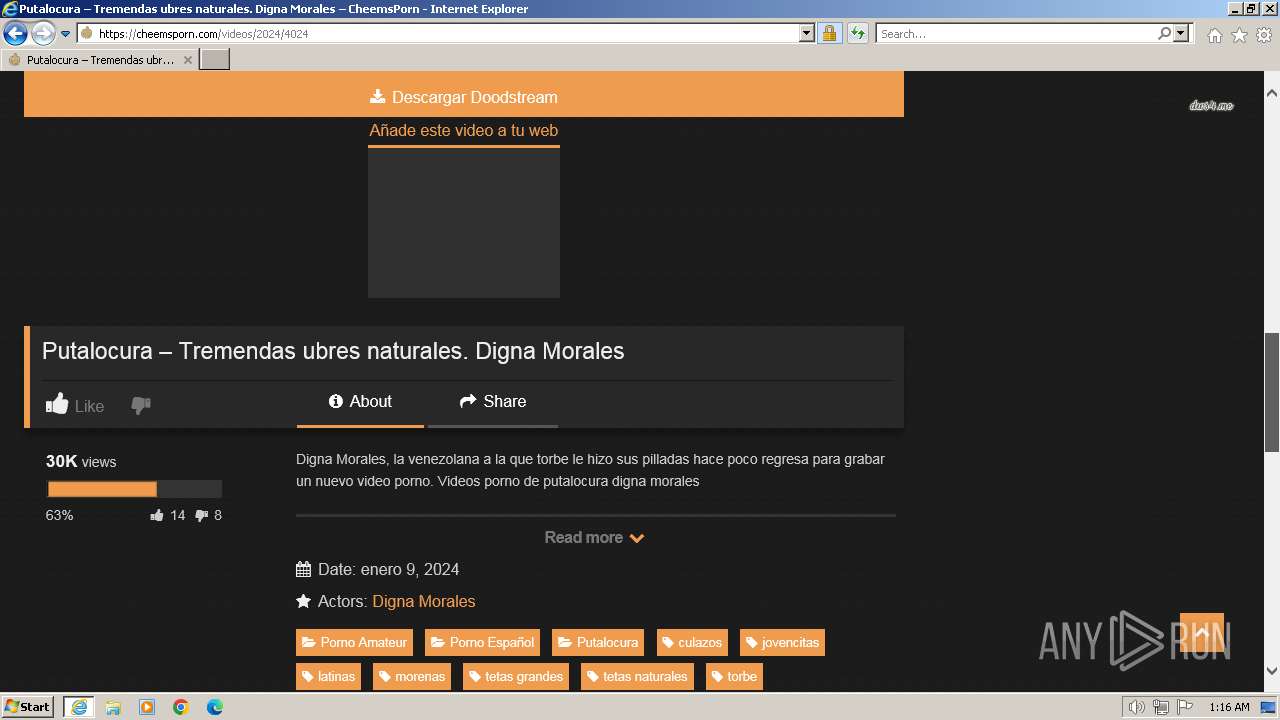
Task: Select the jovencitas tag
Action: (x=782, y=642)
